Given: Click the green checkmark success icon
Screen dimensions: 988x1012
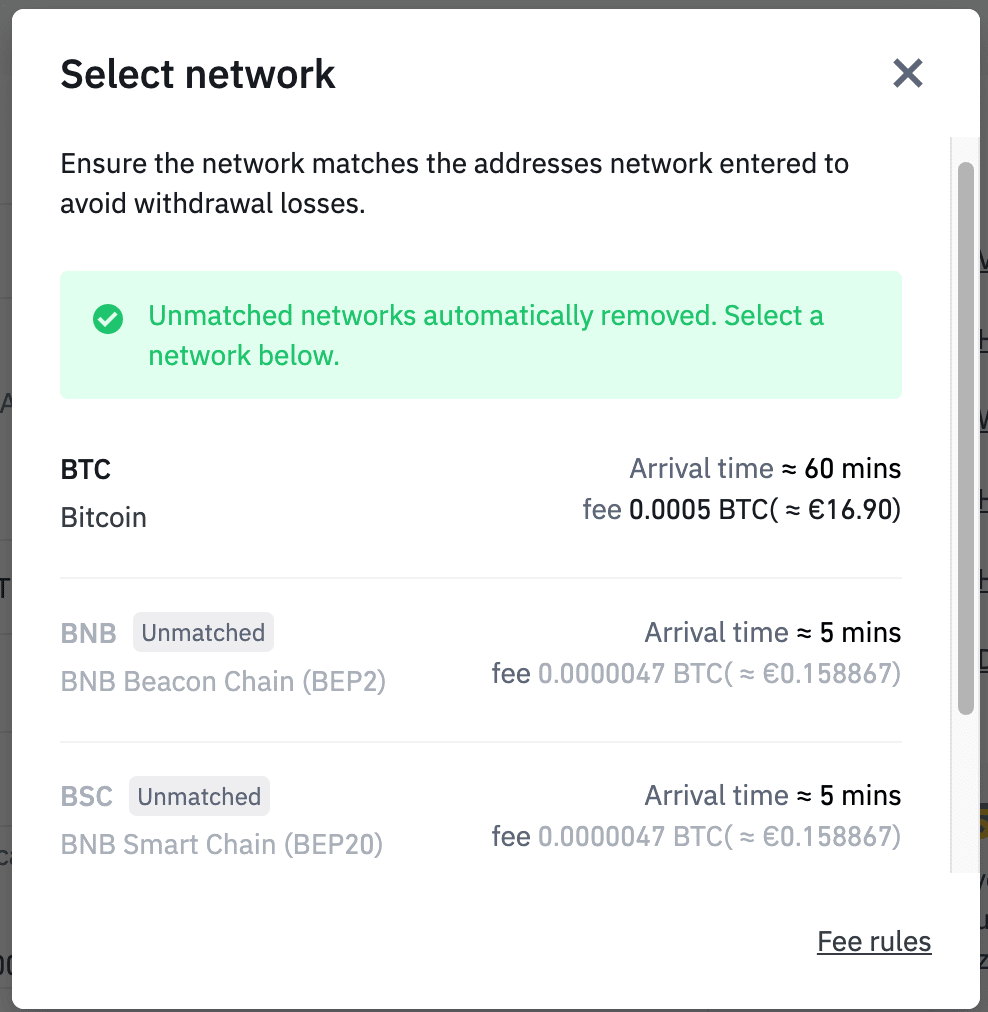Looking at the screenshot, I should pyautogui.click(x=108, y=319).
